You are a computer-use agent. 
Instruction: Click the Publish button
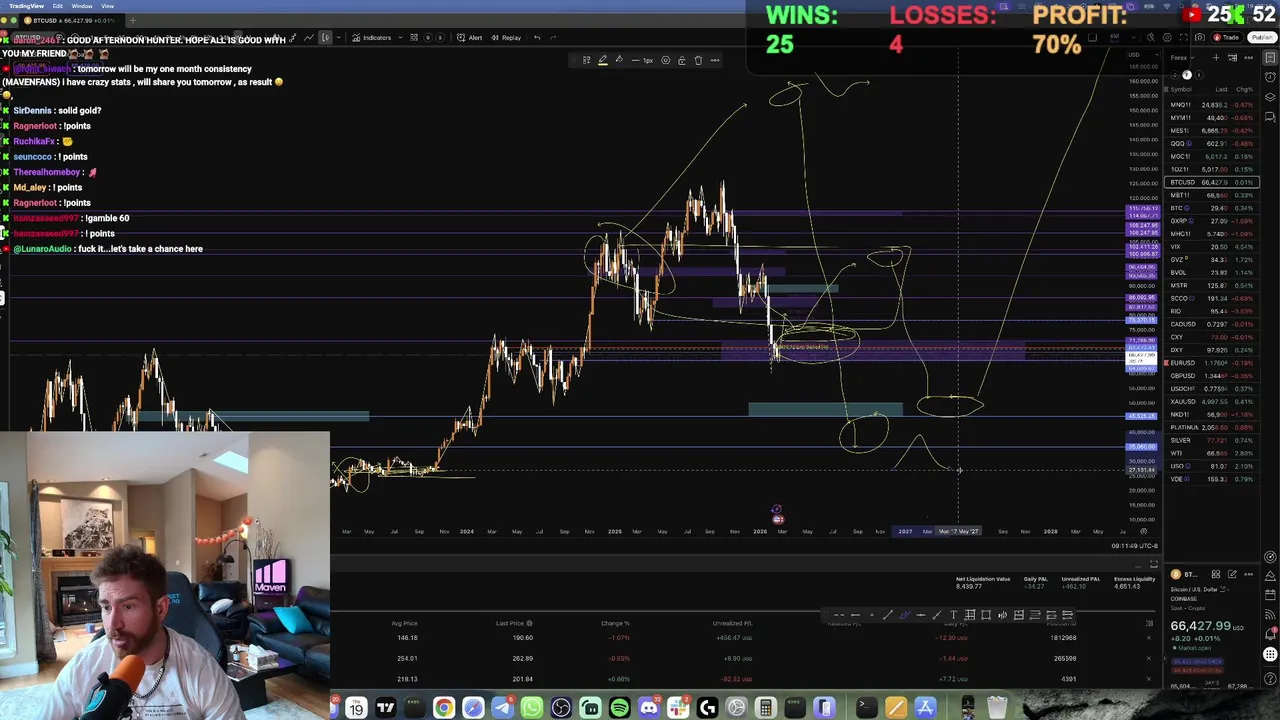click(x=1262, y=37)
